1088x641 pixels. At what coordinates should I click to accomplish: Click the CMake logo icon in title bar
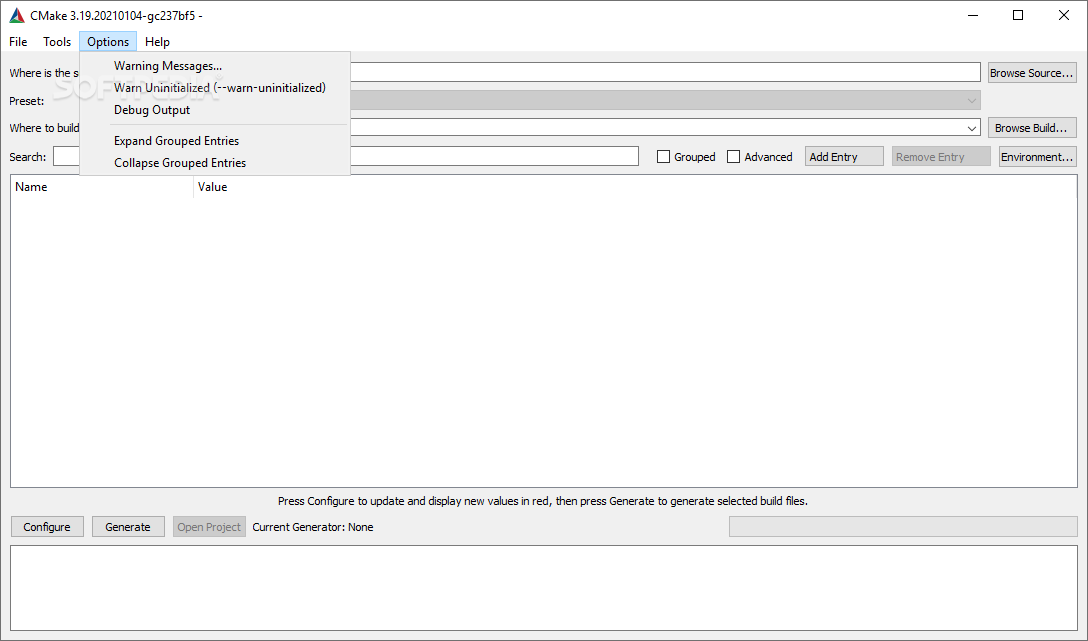17,15
